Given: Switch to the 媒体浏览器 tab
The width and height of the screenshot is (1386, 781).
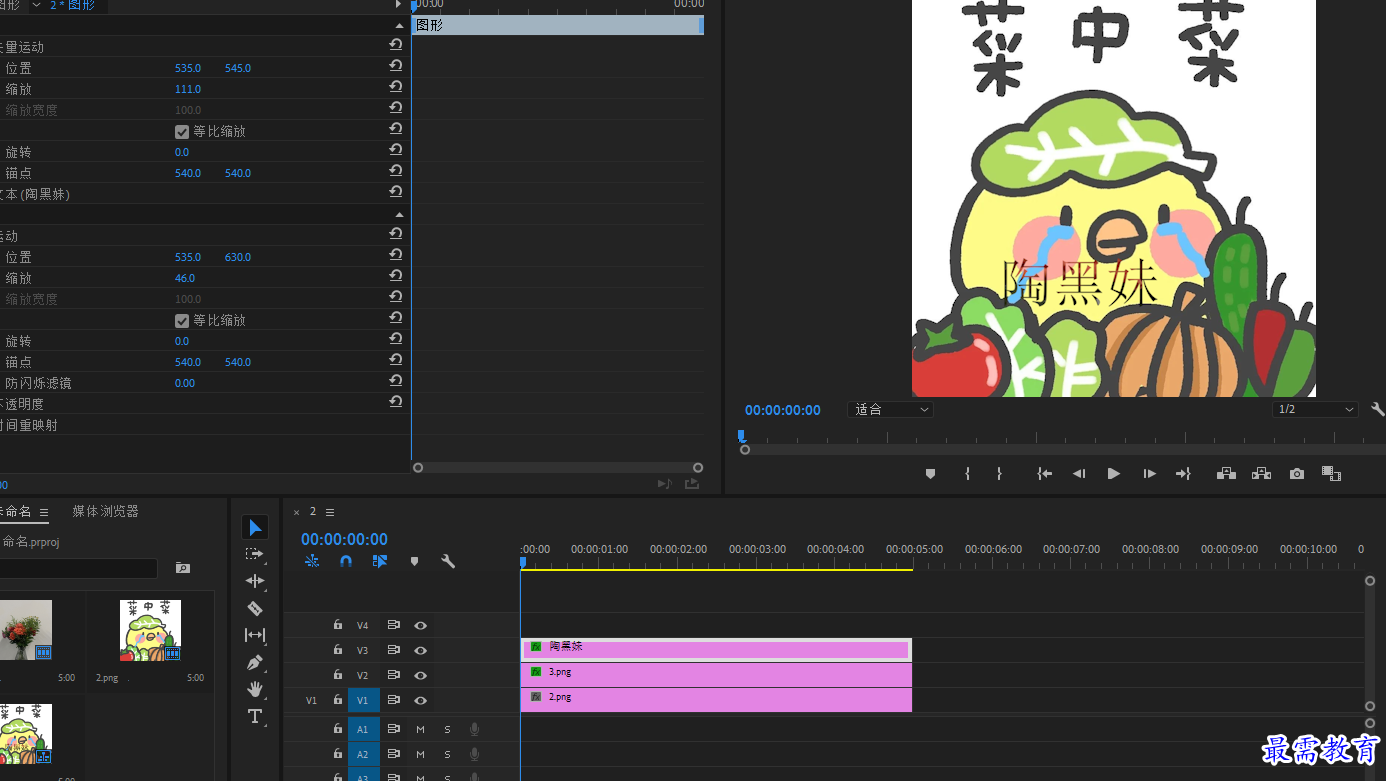Looking at the screenshot, I should [x=105, y=511].
